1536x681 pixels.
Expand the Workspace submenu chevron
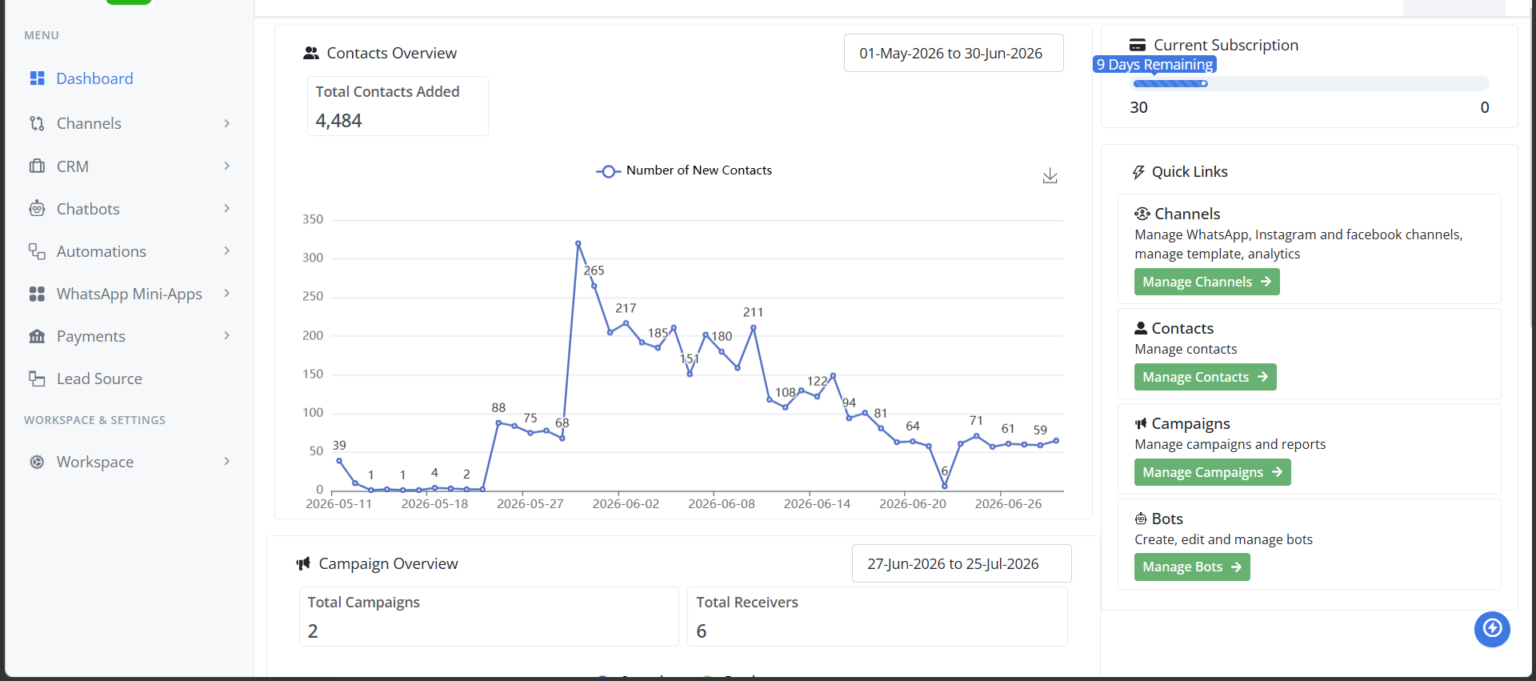[227, 461]
